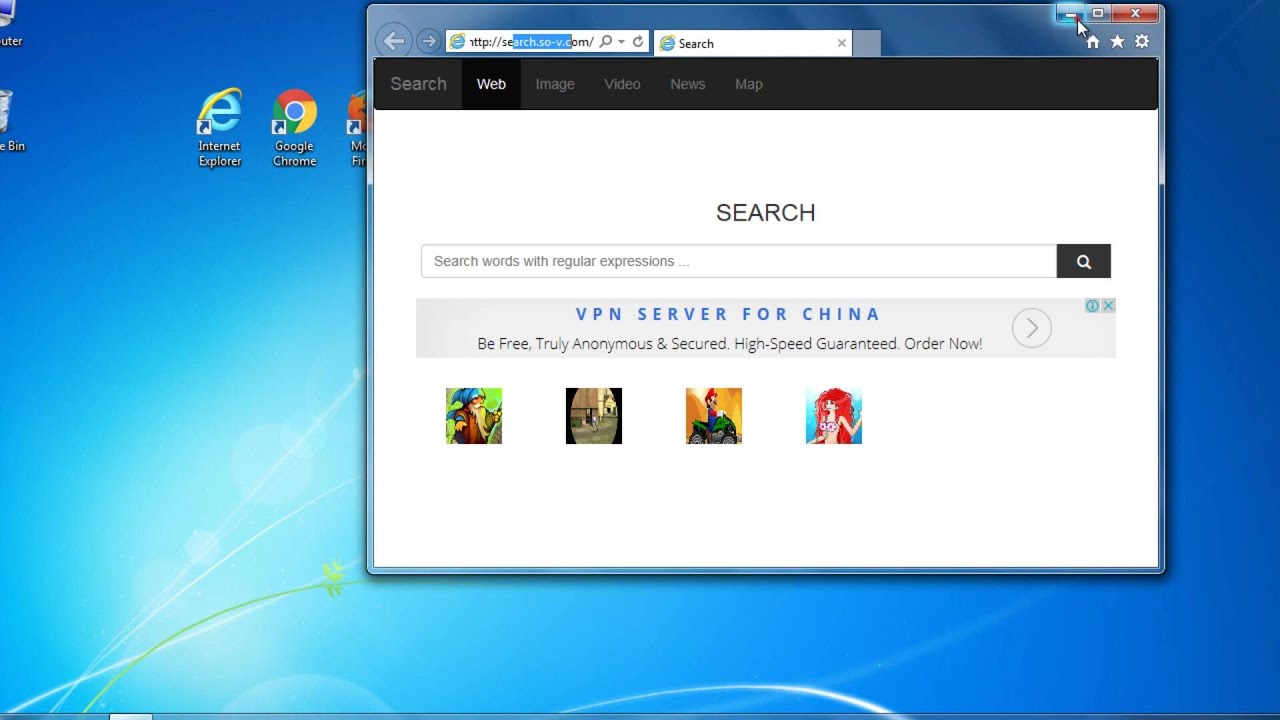1280x720 pixels.
Task: Click the magnifier icon in the address bar
Action: (605, 42)
